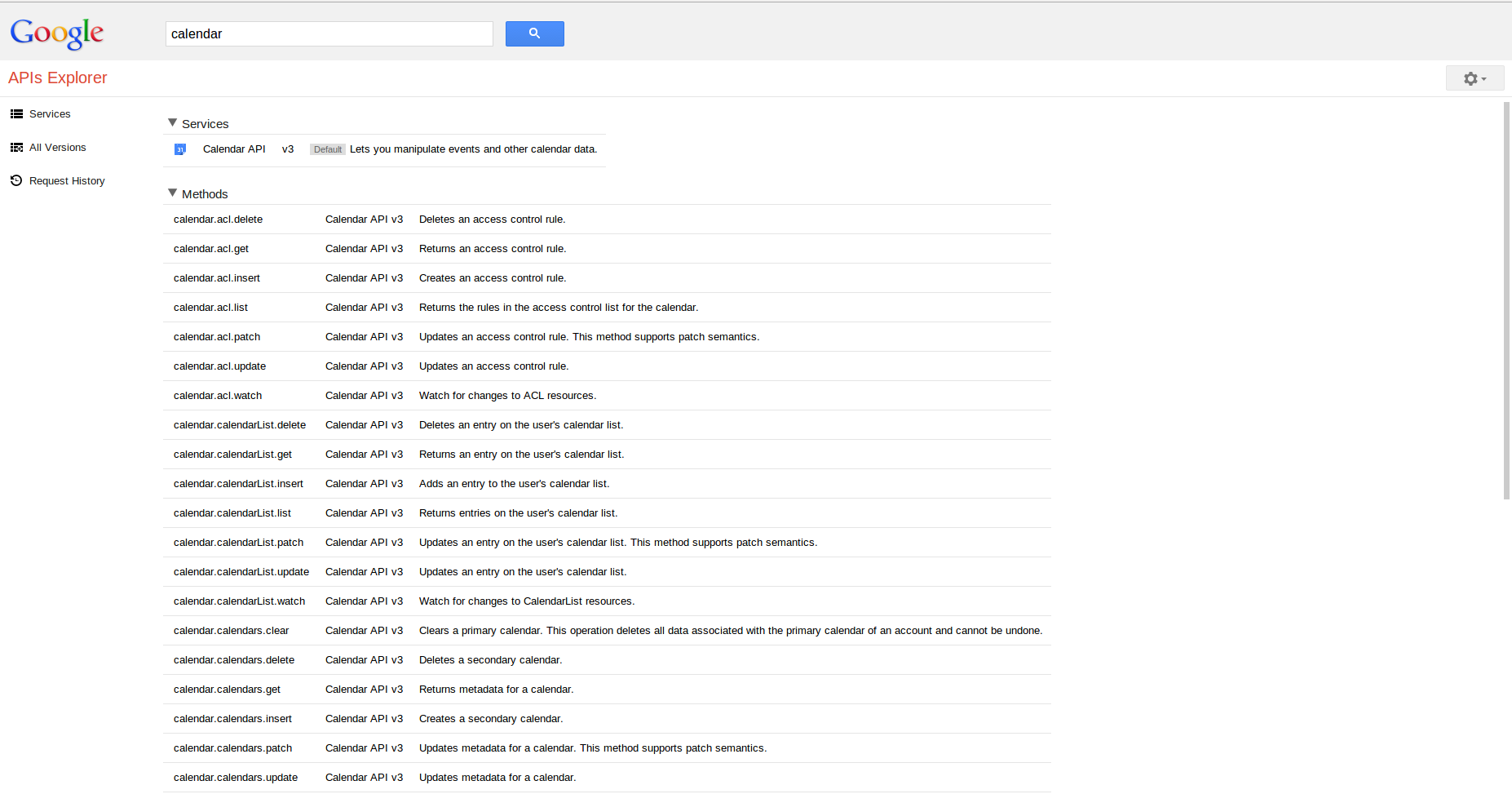Select calendar.acl.update method

[x=219, y=366]
